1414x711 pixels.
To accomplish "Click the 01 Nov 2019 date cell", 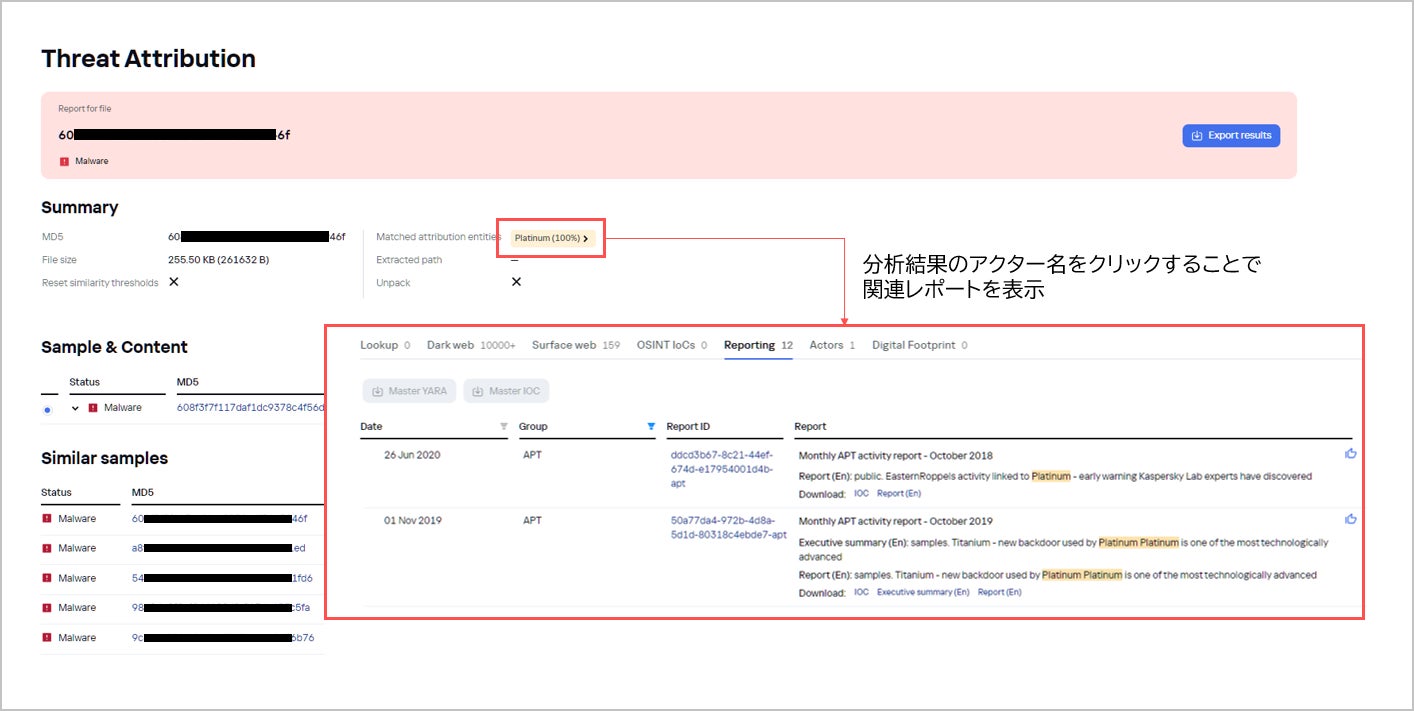I will 413,520.
